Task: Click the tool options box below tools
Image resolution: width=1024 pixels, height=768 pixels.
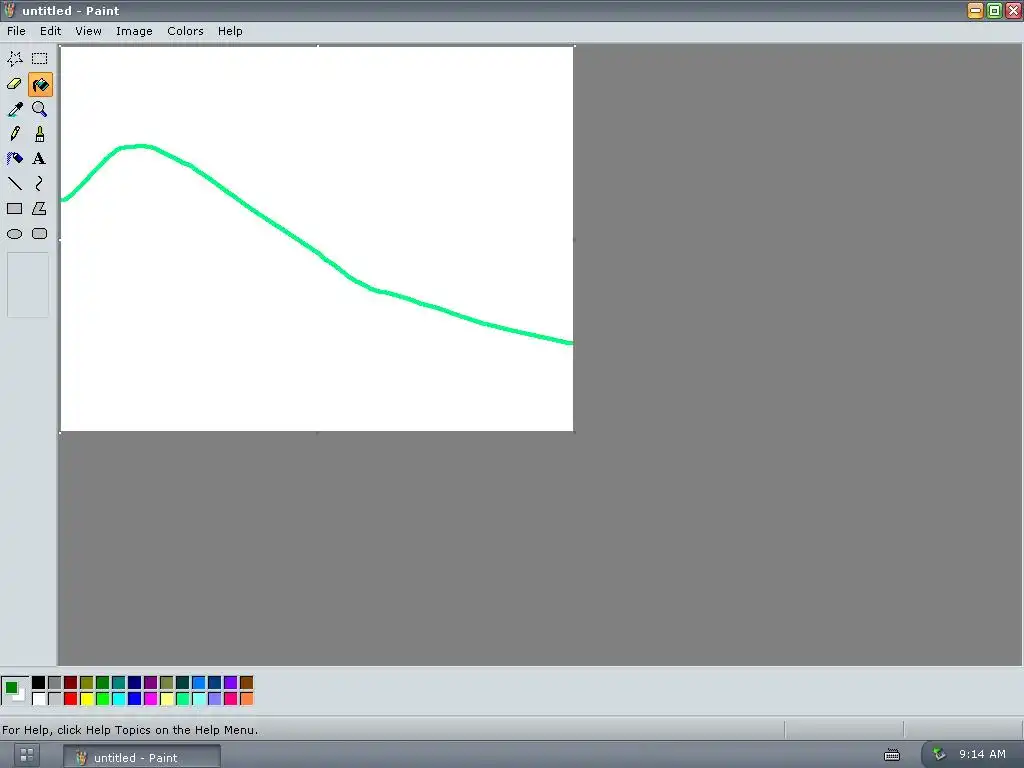Action: coord(27,285)
